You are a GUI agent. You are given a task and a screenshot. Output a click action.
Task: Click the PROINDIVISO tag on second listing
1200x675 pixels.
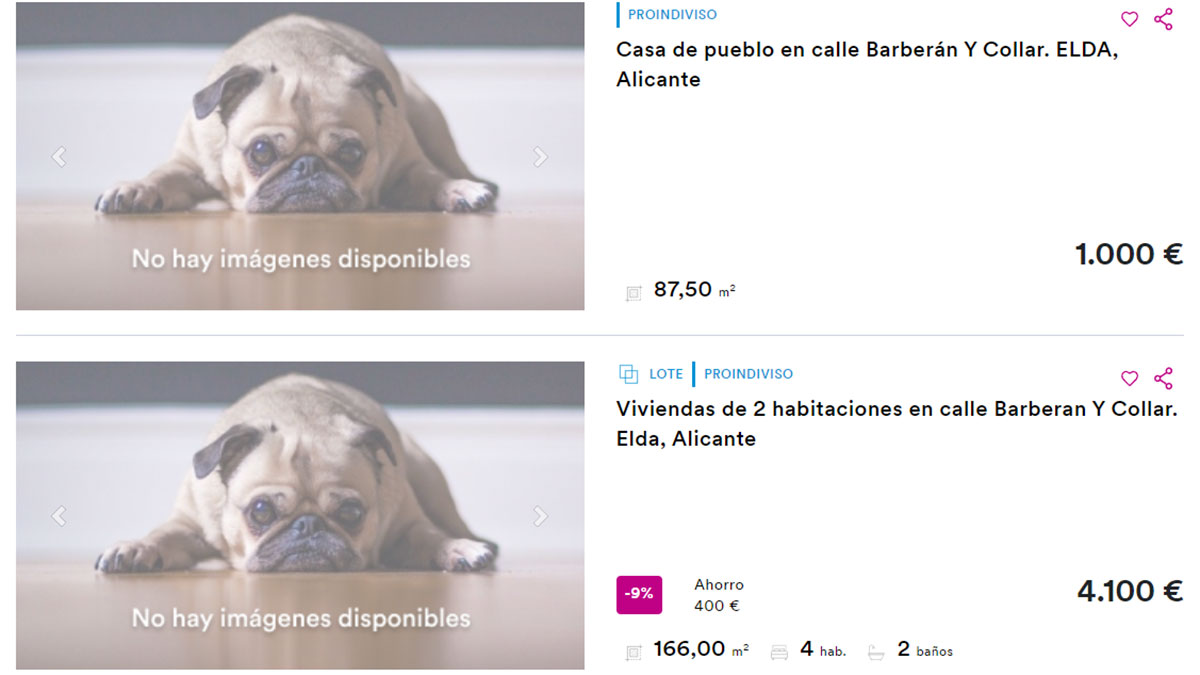[748, 374]
